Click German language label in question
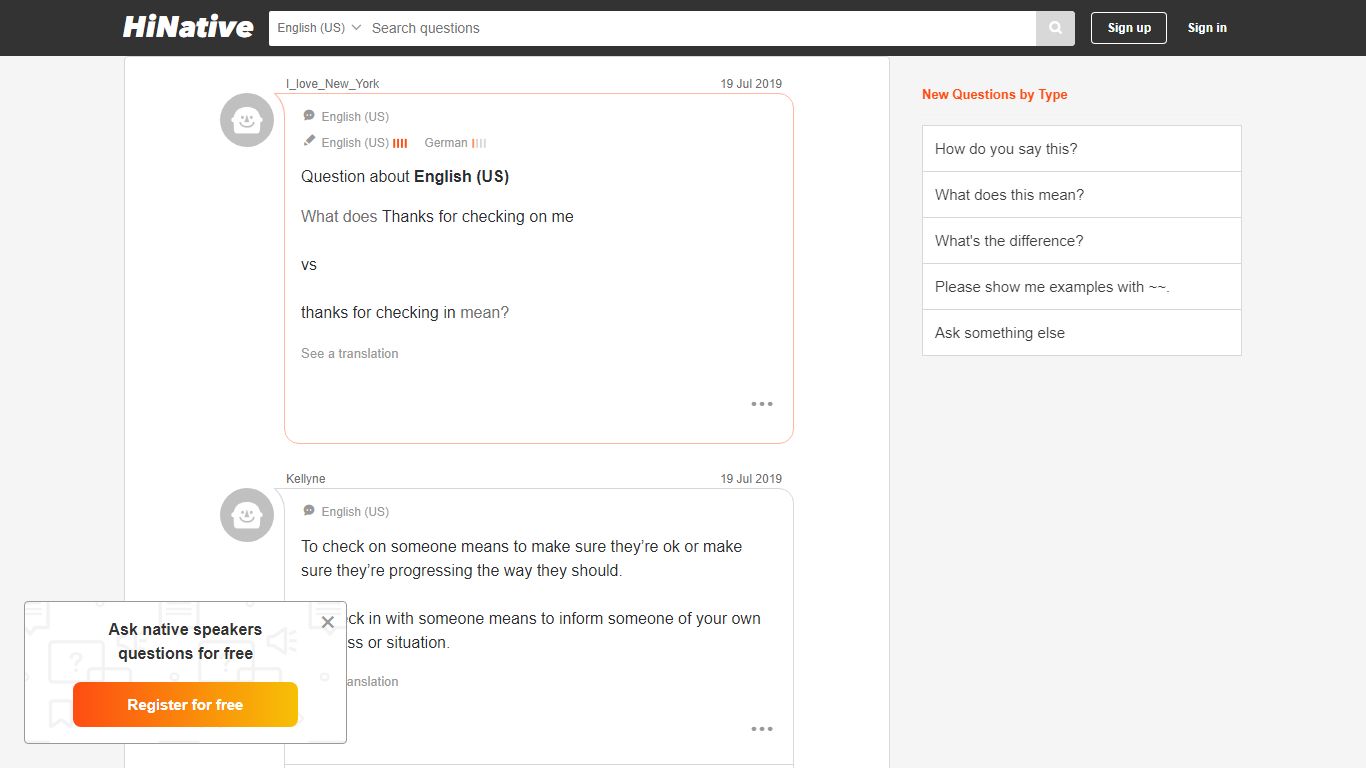The image size is (1366, 768). 446,143
